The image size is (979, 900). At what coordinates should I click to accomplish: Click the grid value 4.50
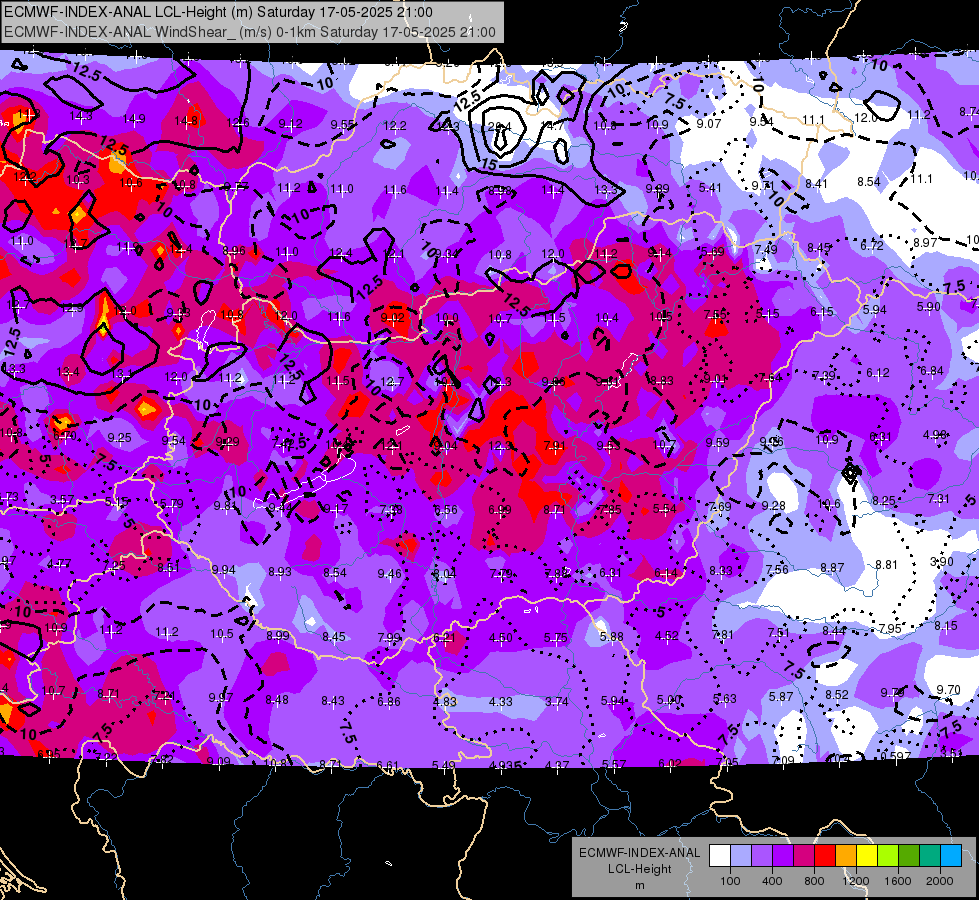click(501, 638)
